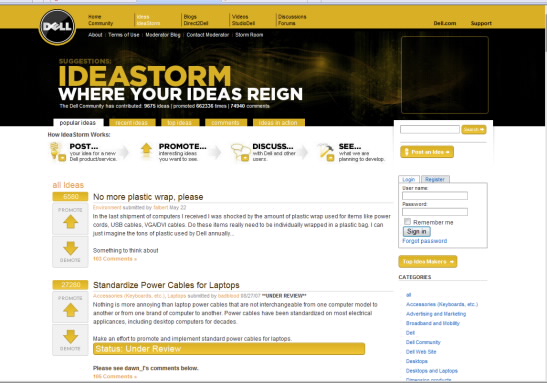Click the Search button
This screenshot has width=547, height=383.
pos(474,129)
